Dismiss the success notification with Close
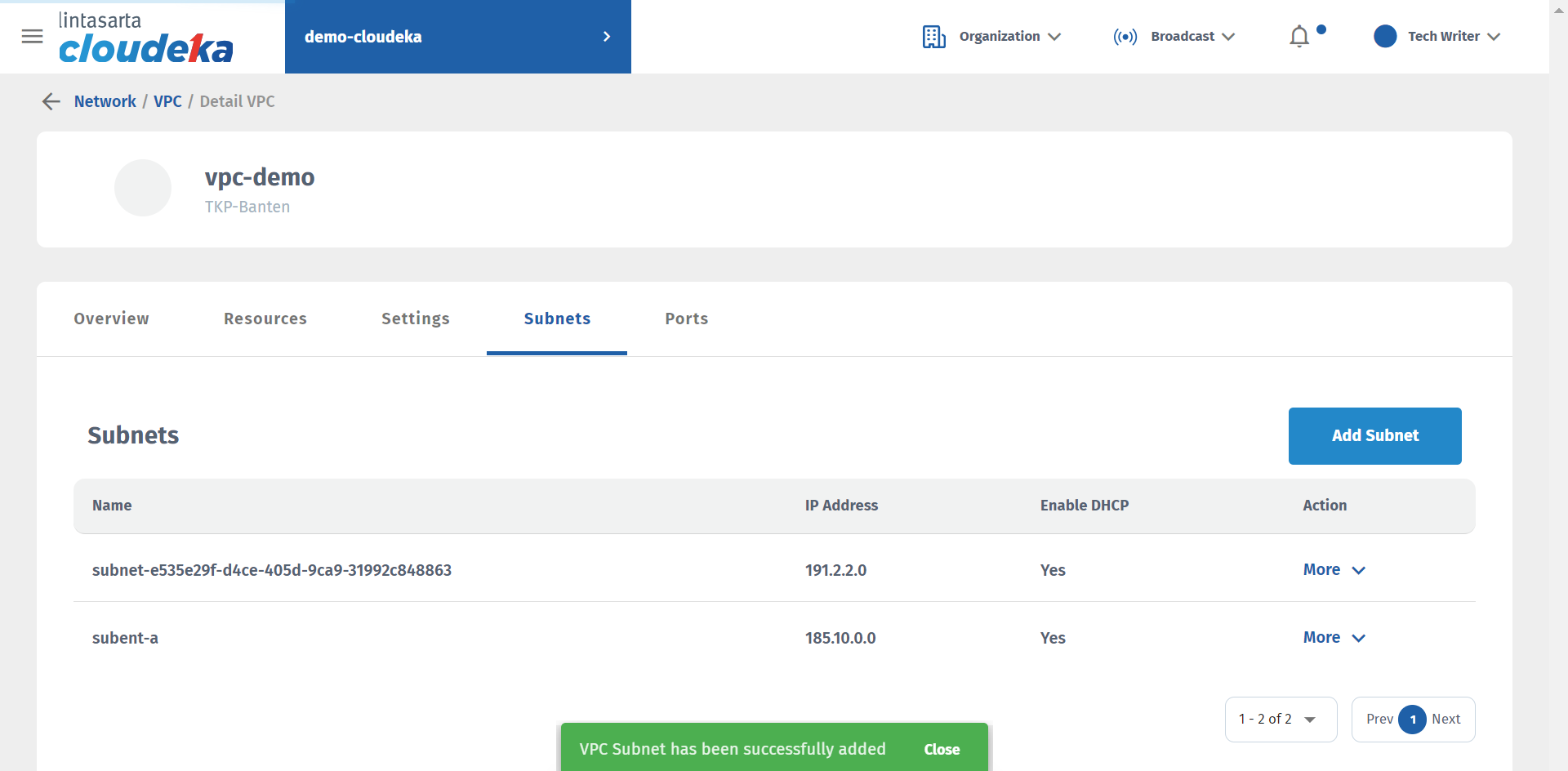The height and width of the screenshot is (771, 1568). pos(942,749)
